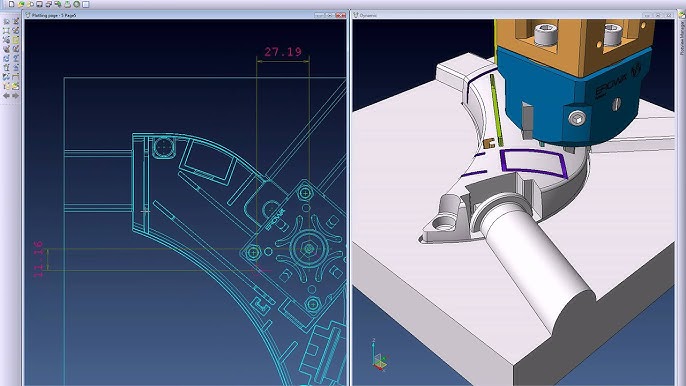
Task: Click the monitor-shaped icon in top toolbar
Action: [x=39, y=4]
